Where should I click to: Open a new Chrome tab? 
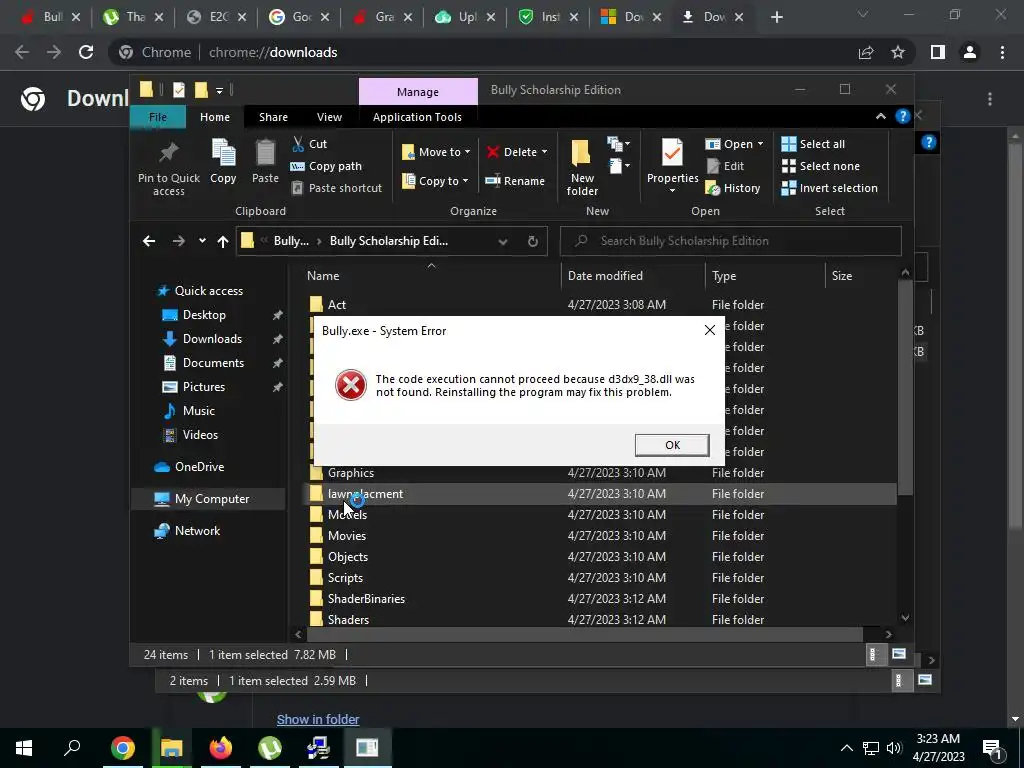point(776,17)
